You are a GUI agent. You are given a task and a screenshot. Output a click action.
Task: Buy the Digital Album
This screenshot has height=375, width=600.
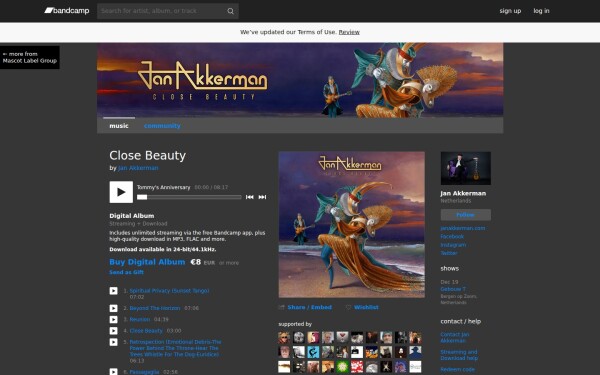(147, 262)
